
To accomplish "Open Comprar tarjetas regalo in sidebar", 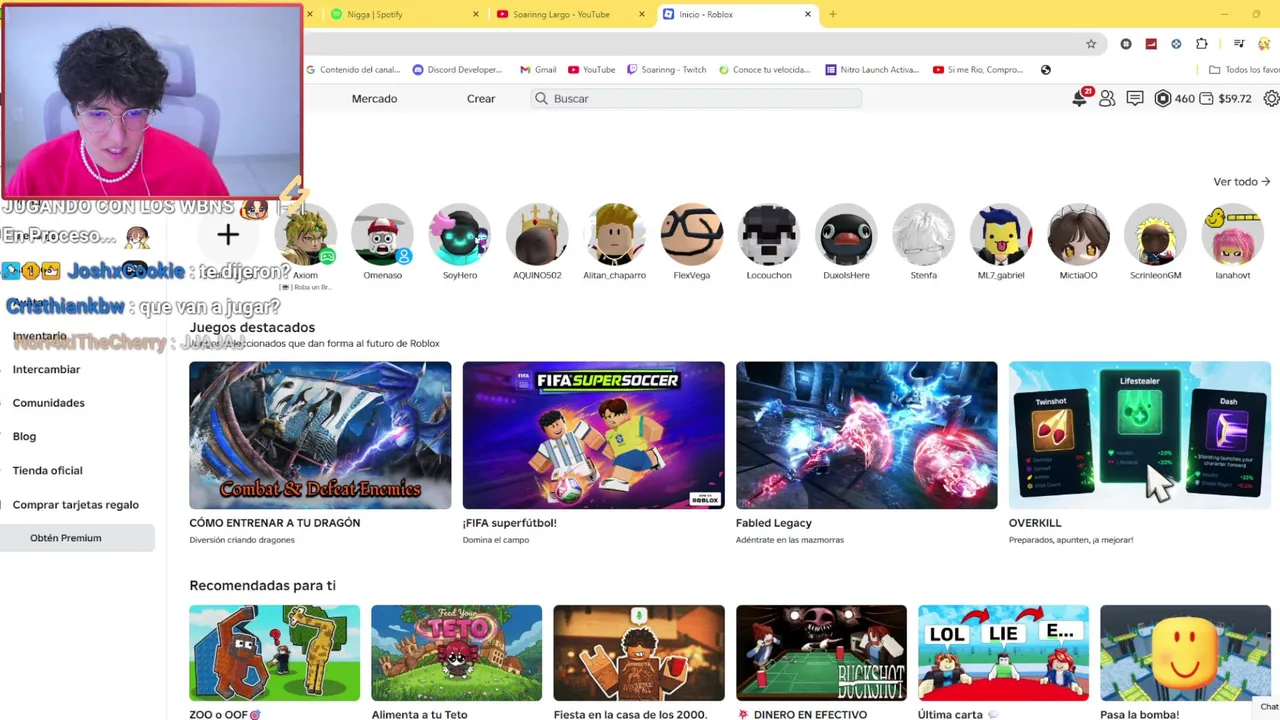I will coord(75,505).
